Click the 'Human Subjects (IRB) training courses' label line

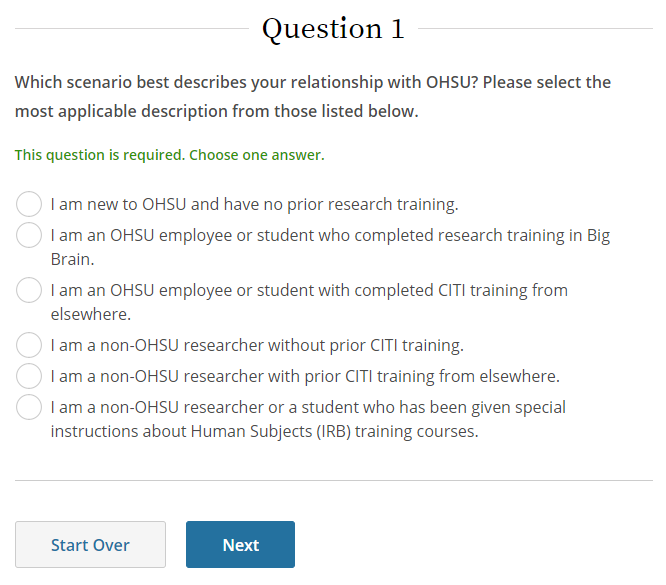[x=265, y=432]
